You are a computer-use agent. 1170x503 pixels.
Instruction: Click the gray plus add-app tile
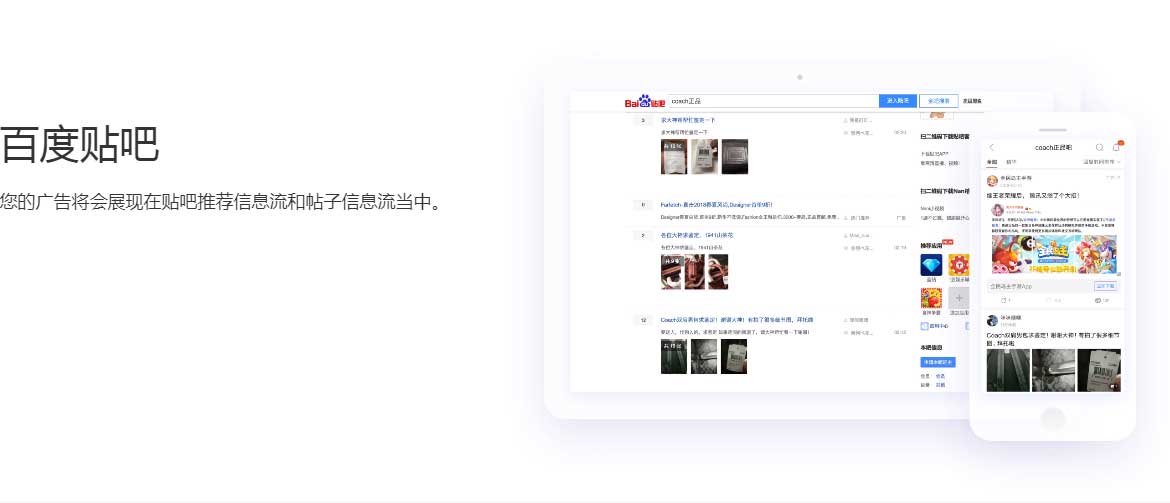click(x=959, y=298)
